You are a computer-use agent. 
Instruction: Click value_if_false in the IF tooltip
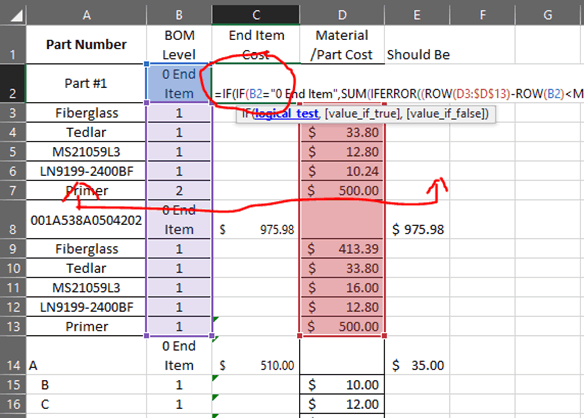tap(445, 113)
